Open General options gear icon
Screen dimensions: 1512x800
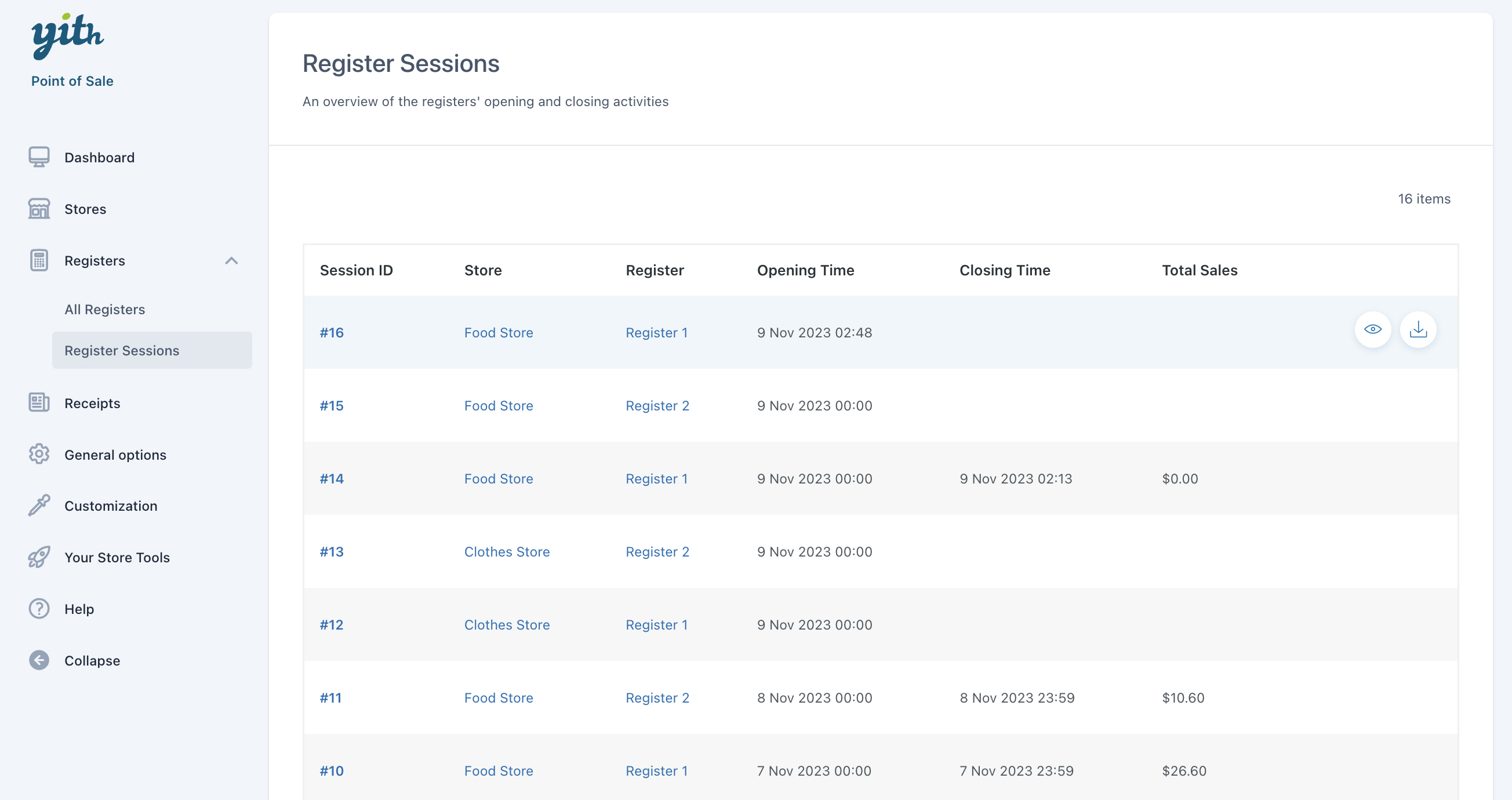tap(39, 454)
